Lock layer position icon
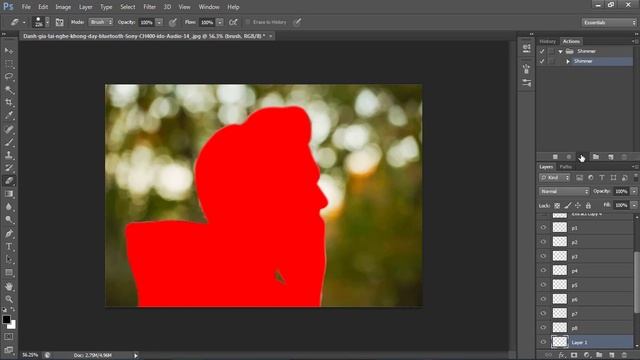The width and height of the screenshot is (640, 360). [578, 205]
